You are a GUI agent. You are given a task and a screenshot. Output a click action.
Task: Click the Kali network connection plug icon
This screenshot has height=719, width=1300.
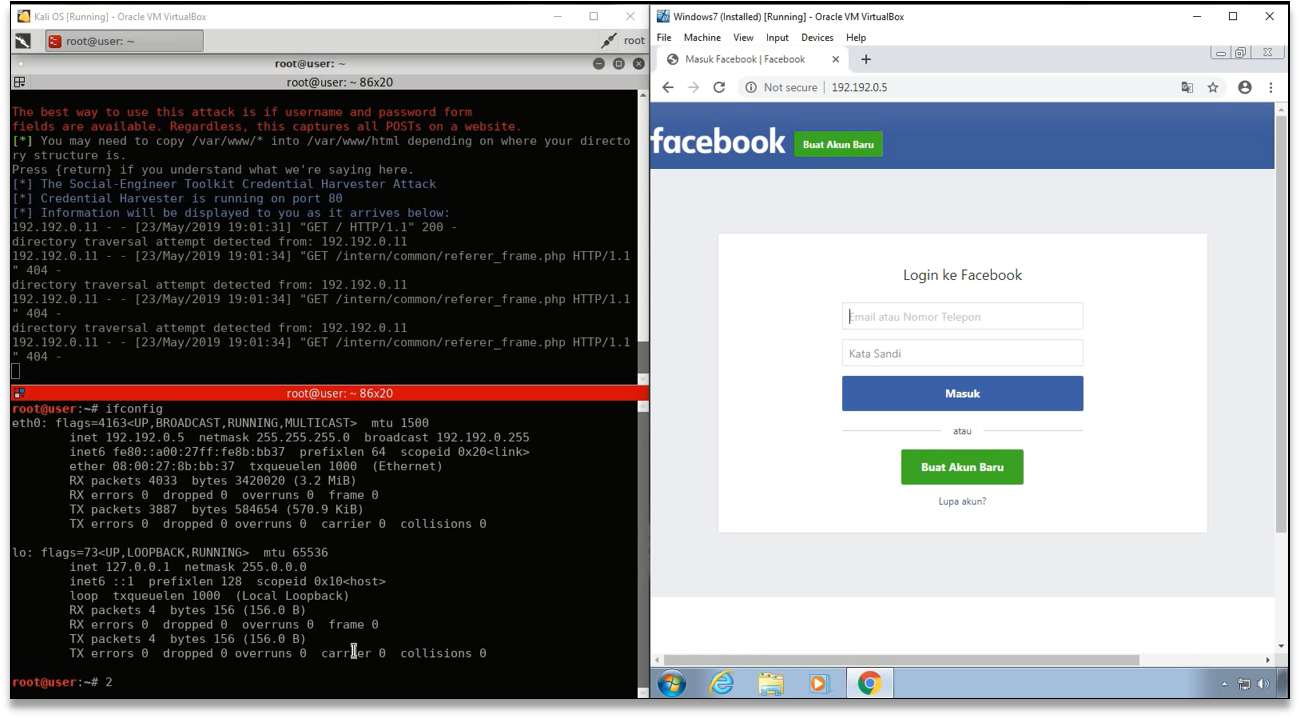(609, 41)
